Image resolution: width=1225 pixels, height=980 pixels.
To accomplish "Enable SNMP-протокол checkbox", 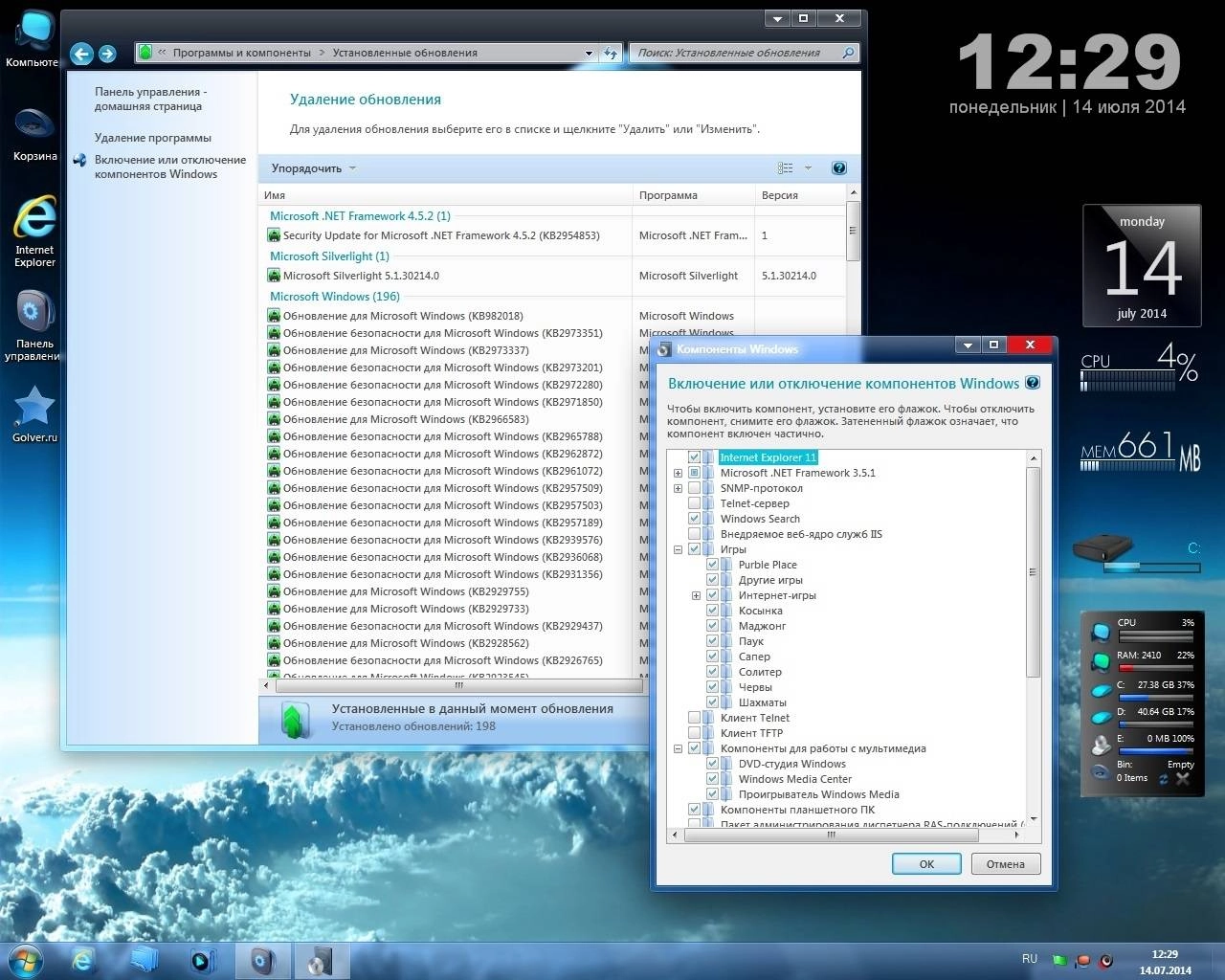I will pos(695,488).
